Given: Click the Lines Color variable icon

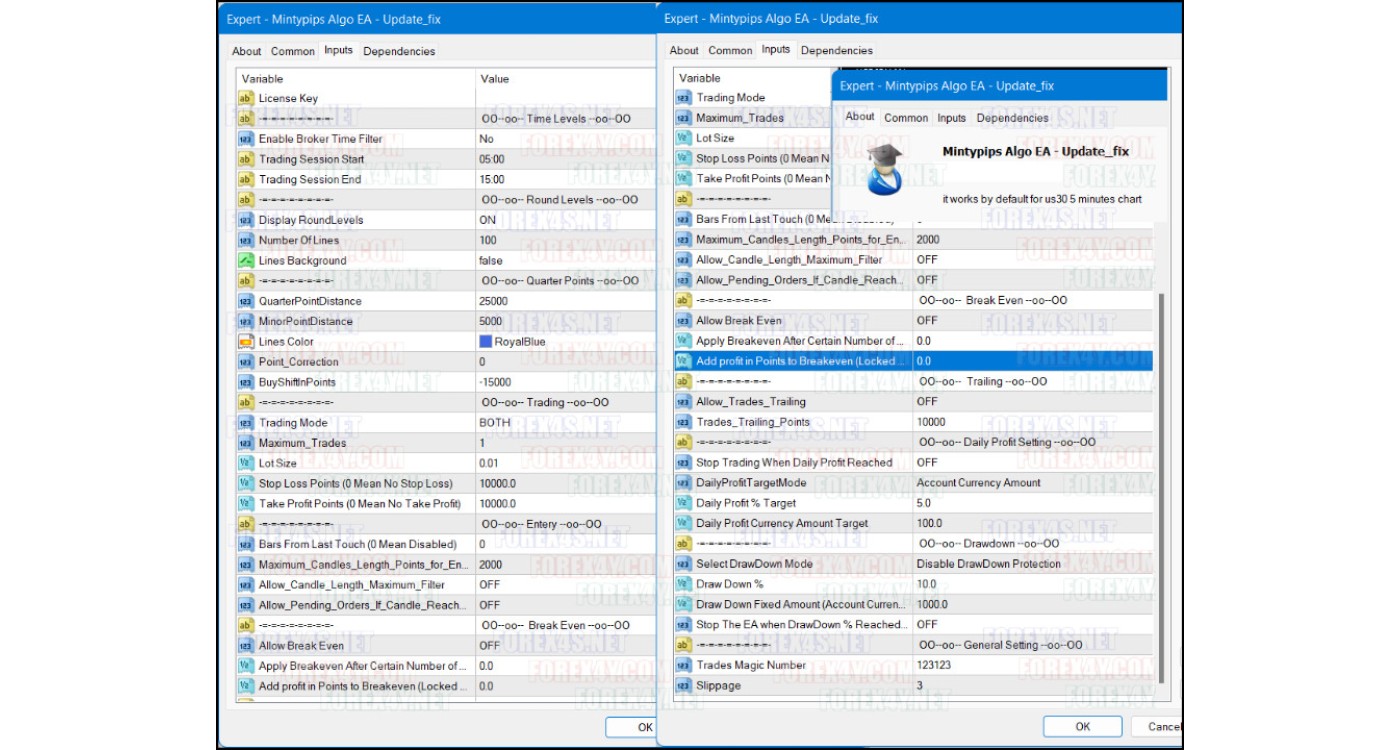Looking at the screenshot, I should [x=246, y=342].
